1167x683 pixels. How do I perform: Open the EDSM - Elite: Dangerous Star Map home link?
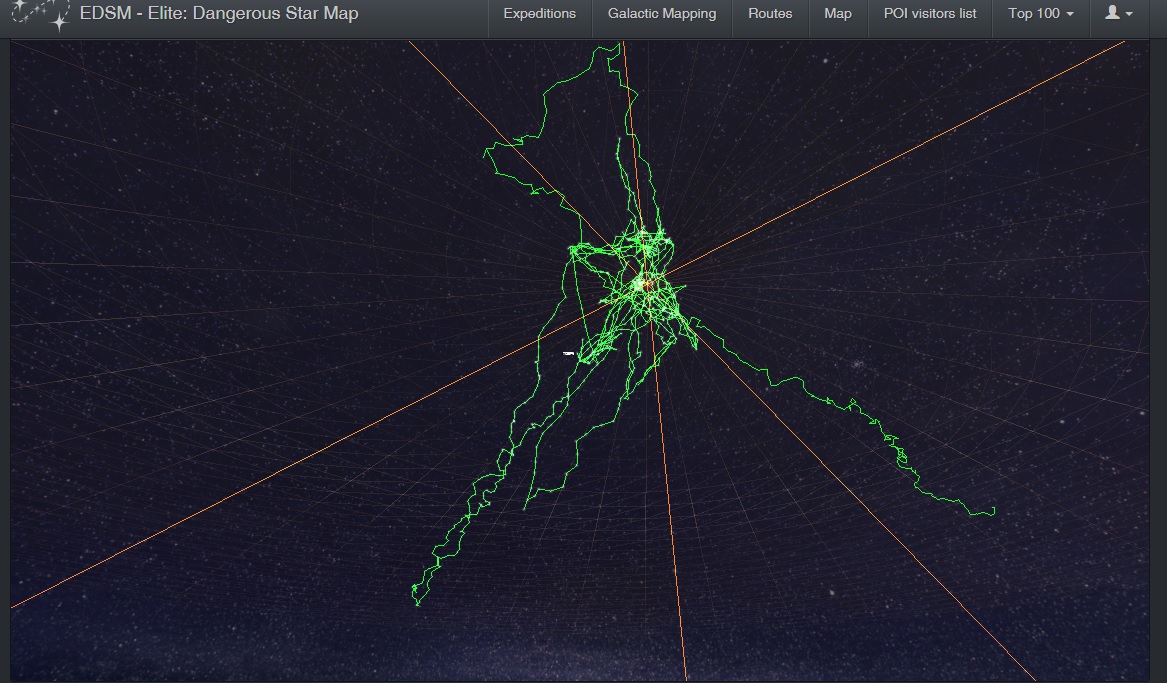point(219,13)
